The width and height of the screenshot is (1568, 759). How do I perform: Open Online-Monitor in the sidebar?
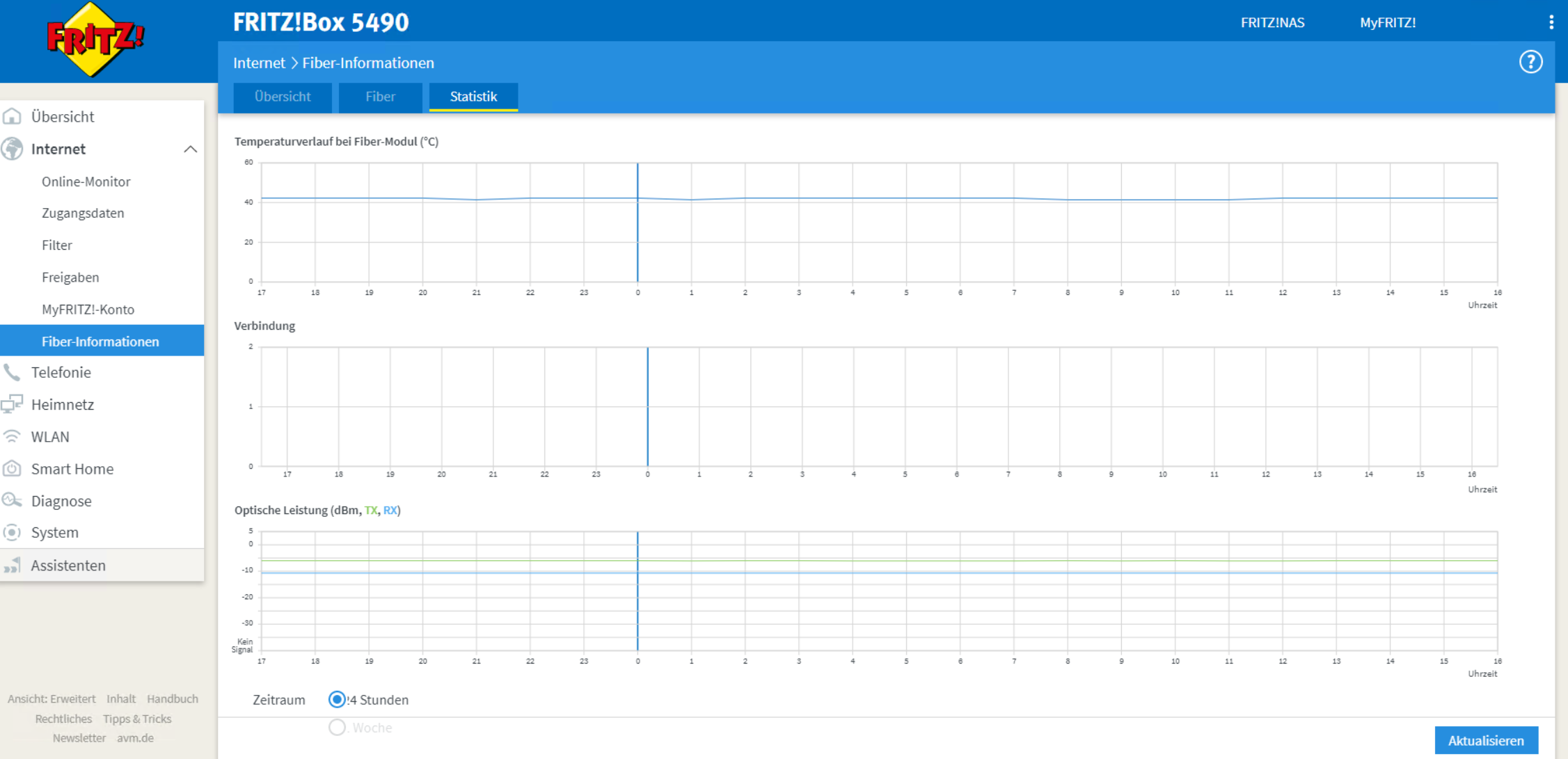click(86, 182)
